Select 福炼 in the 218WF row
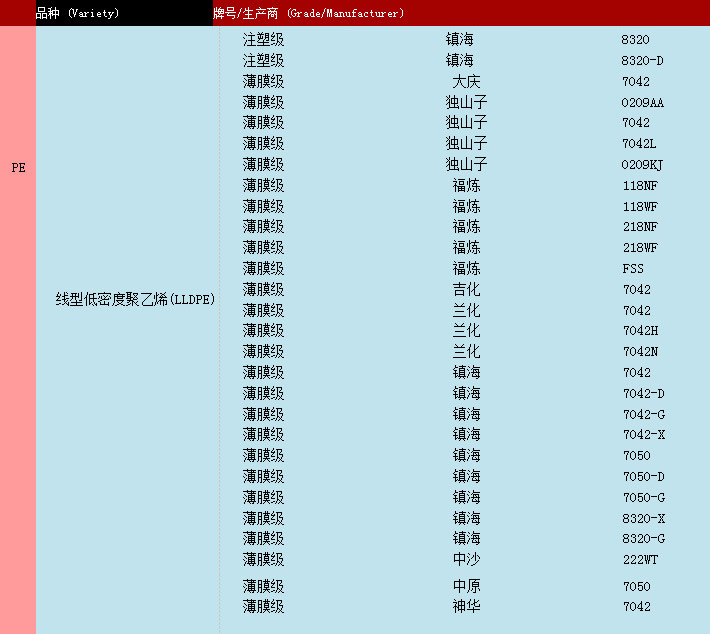710x634 pixels. point(466,248)
